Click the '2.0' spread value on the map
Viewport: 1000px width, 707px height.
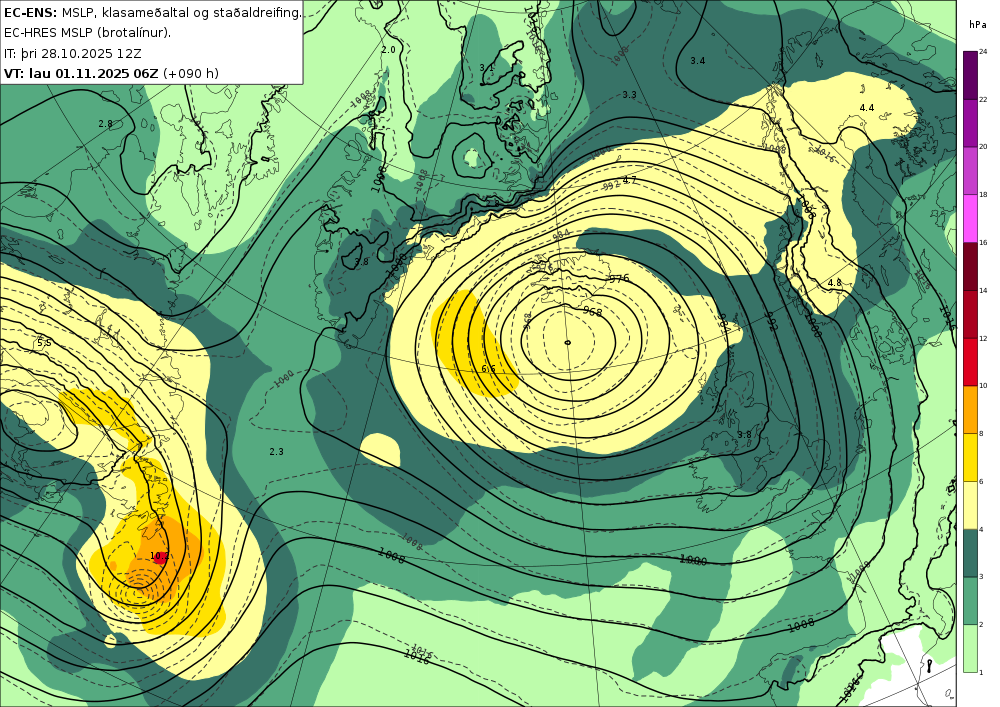point(388,50)
